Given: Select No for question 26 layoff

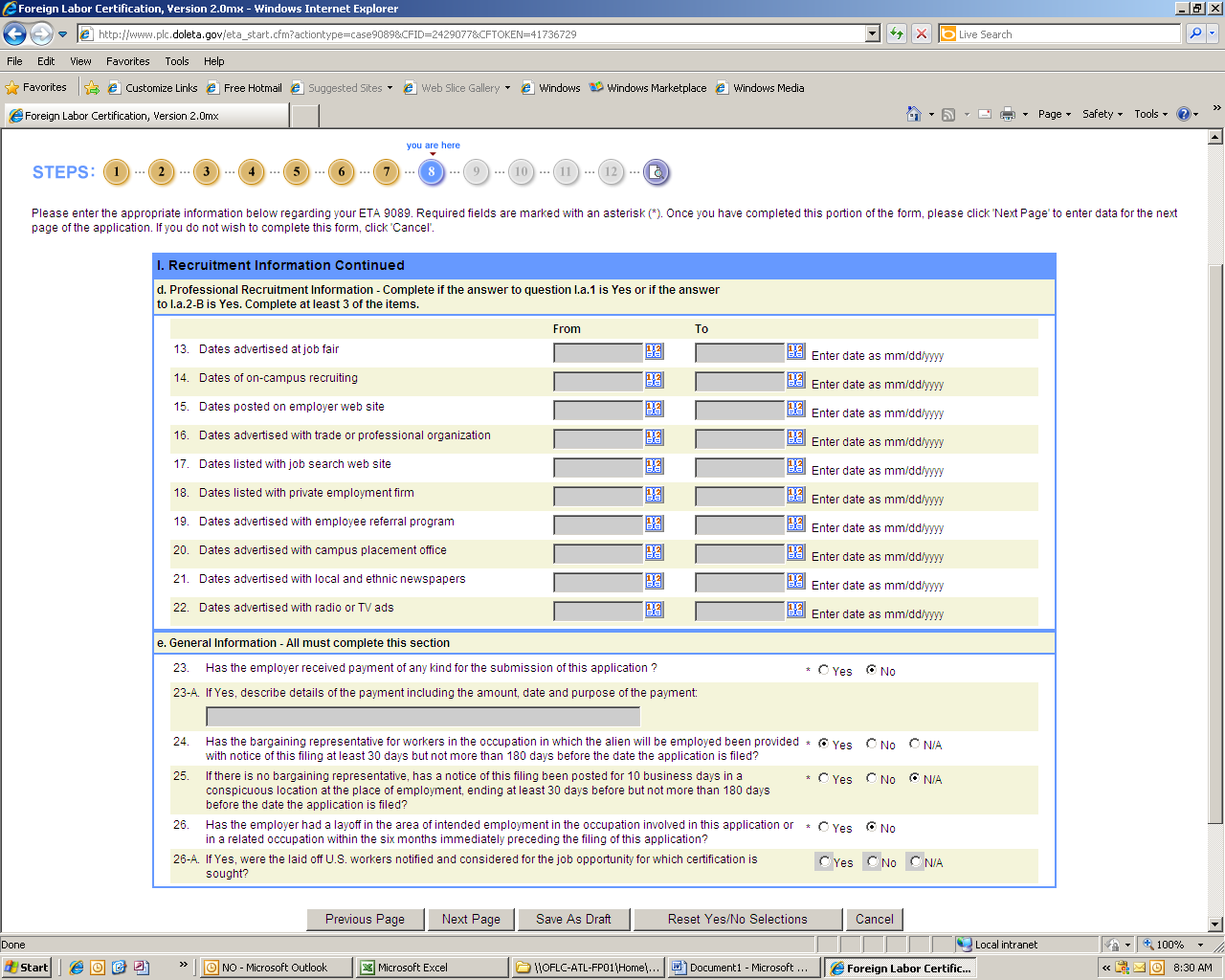Looking at the screenshot, I should (872, 827).
